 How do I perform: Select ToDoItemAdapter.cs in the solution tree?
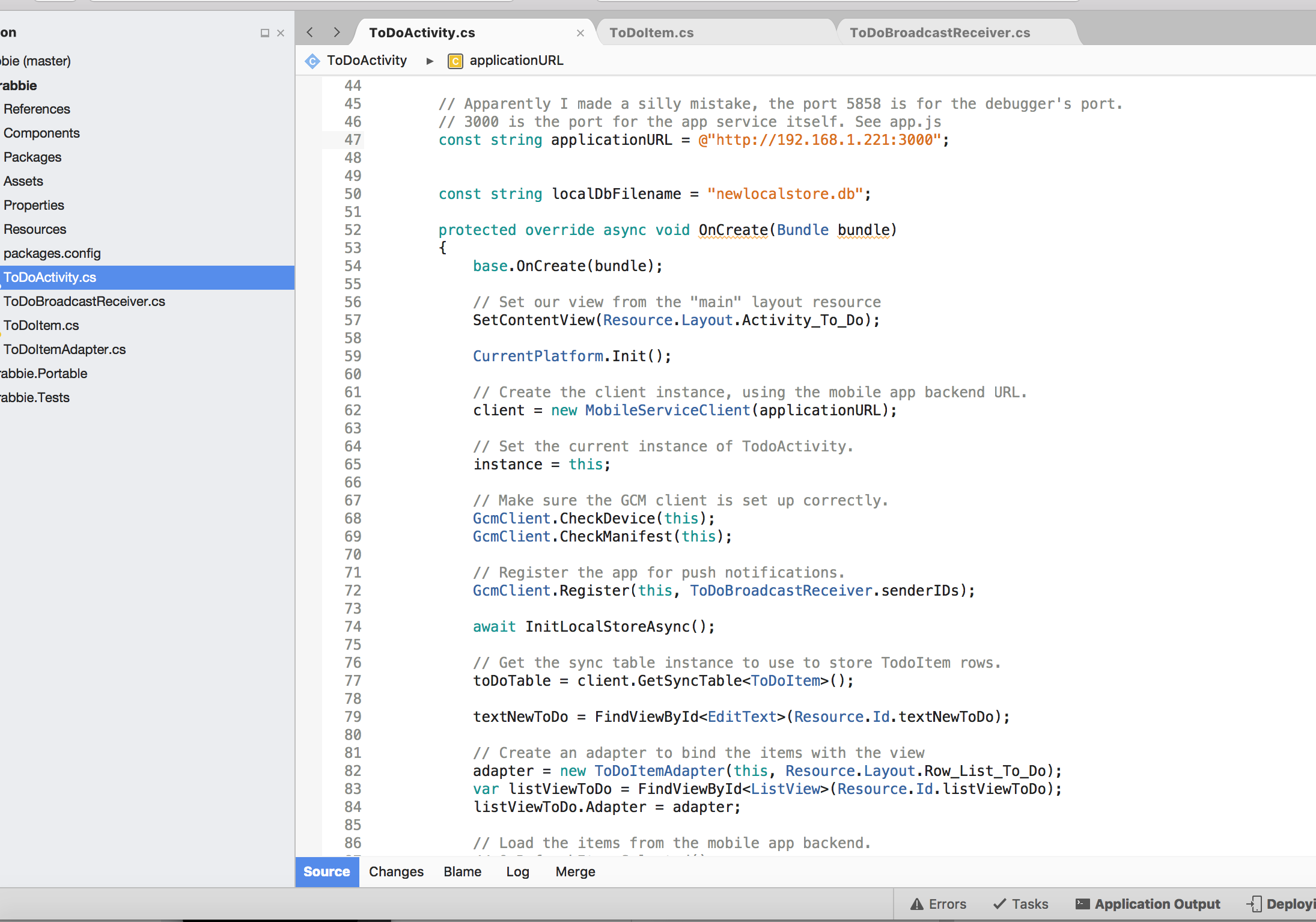coord(64,349)
